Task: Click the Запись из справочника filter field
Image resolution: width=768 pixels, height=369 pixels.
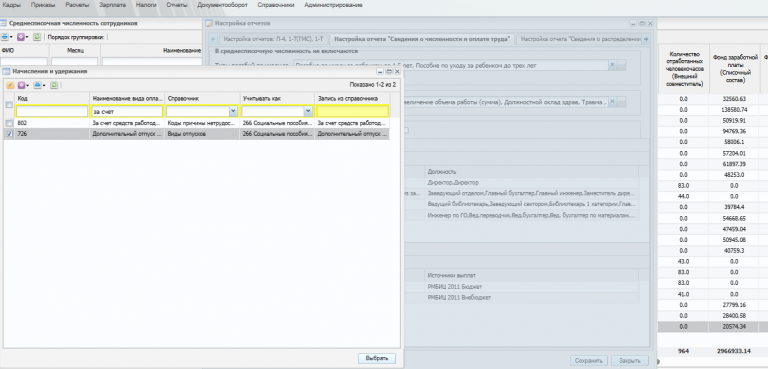Action: tap(353, 112)
